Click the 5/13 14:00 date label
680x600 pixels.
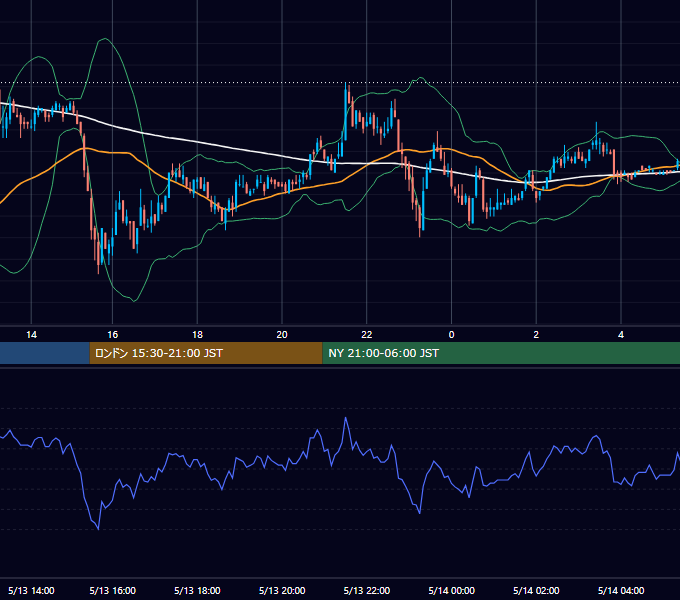tap(31, 590)
